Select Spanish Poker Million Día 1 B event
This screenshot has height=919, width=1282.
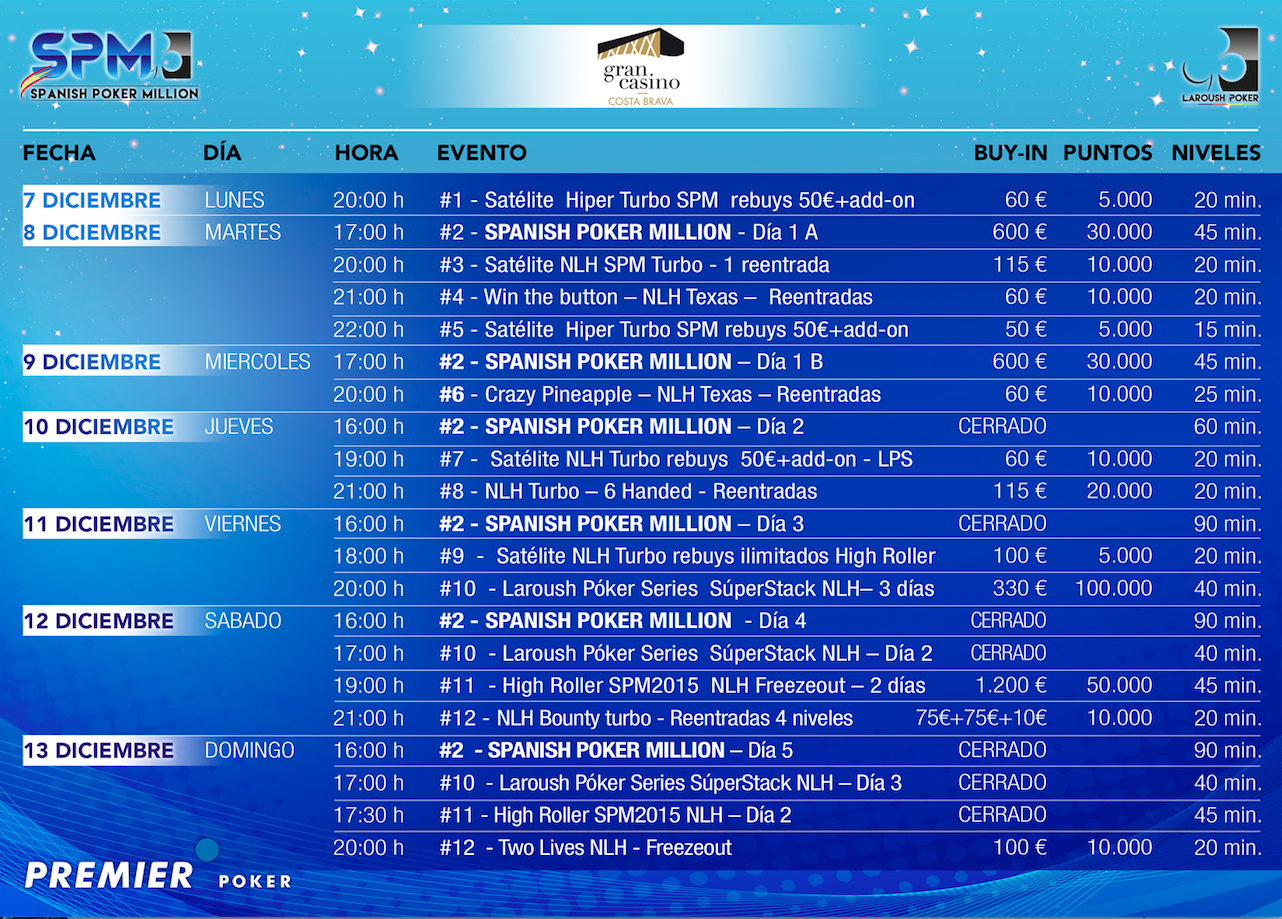631,362
